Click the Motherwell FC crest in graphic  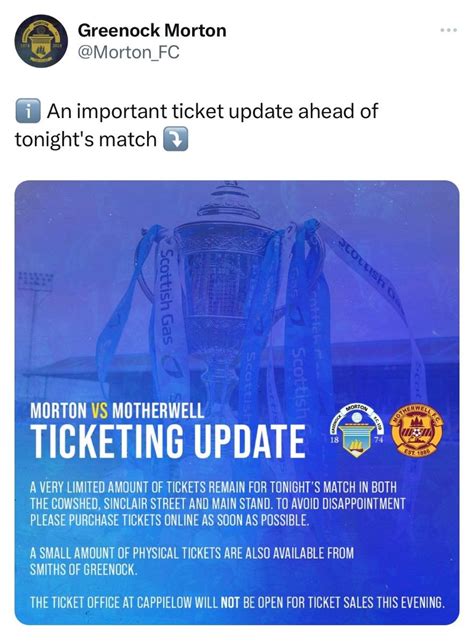(417, 429)
